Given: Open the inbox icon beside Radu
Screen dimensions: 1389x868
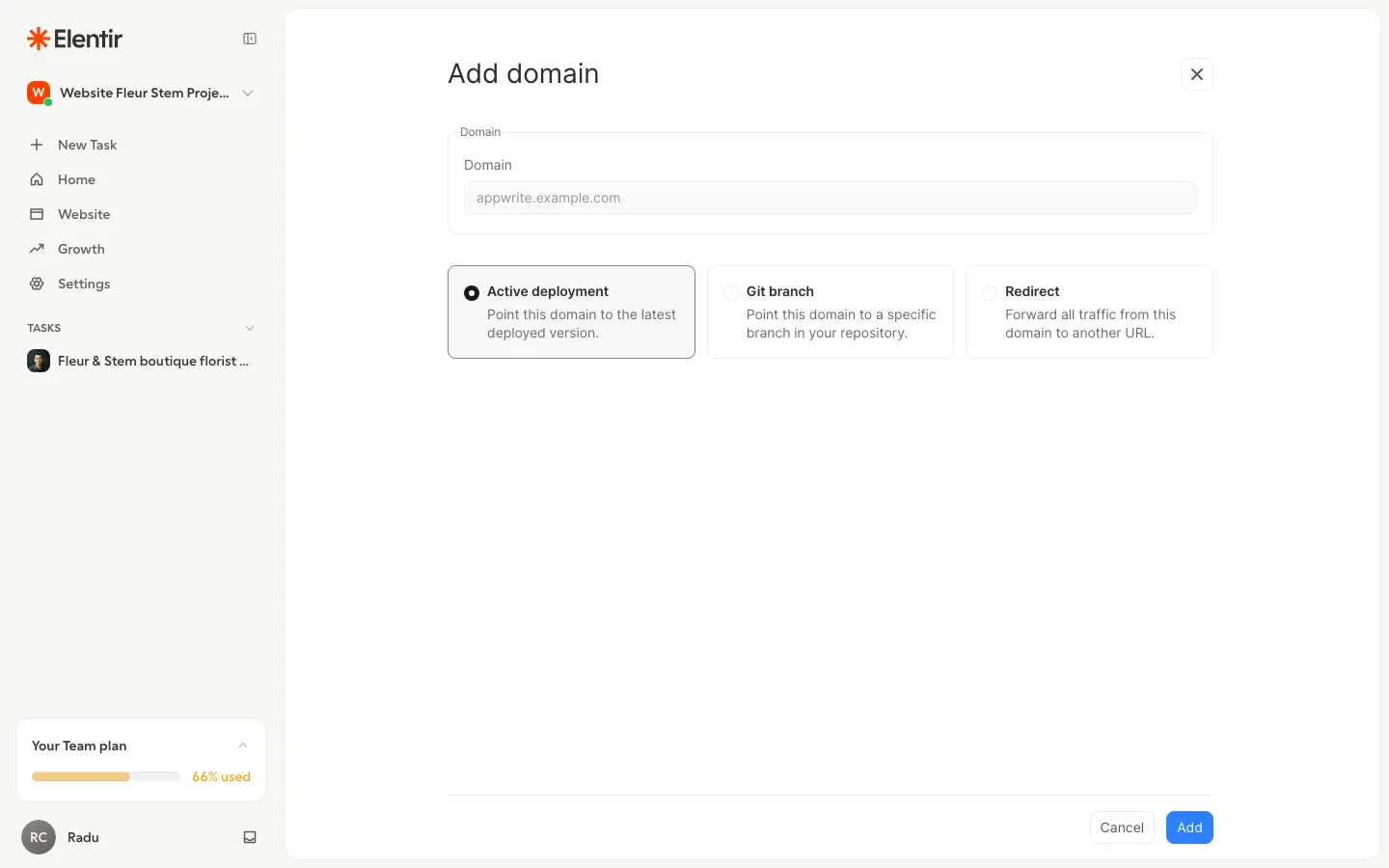Looking at the screenshot, I should (250, 837).
